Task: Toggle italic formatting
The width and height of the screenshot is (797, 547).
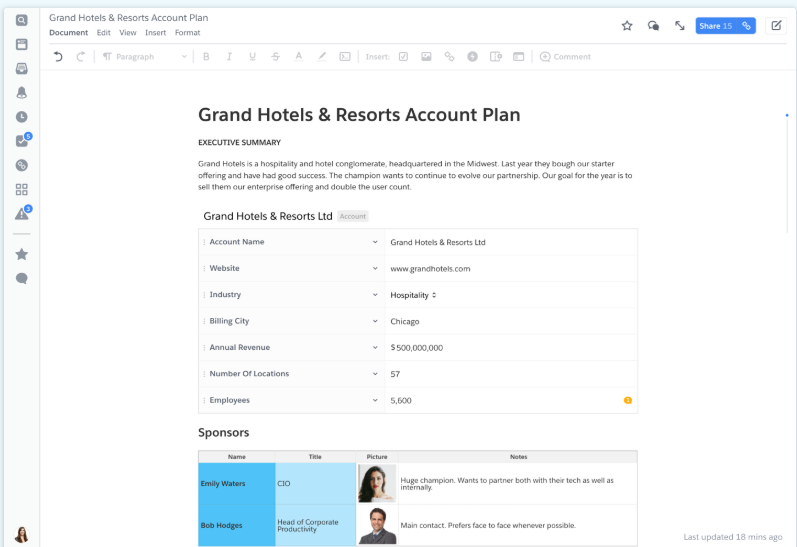Action: [x=229, y=56]
